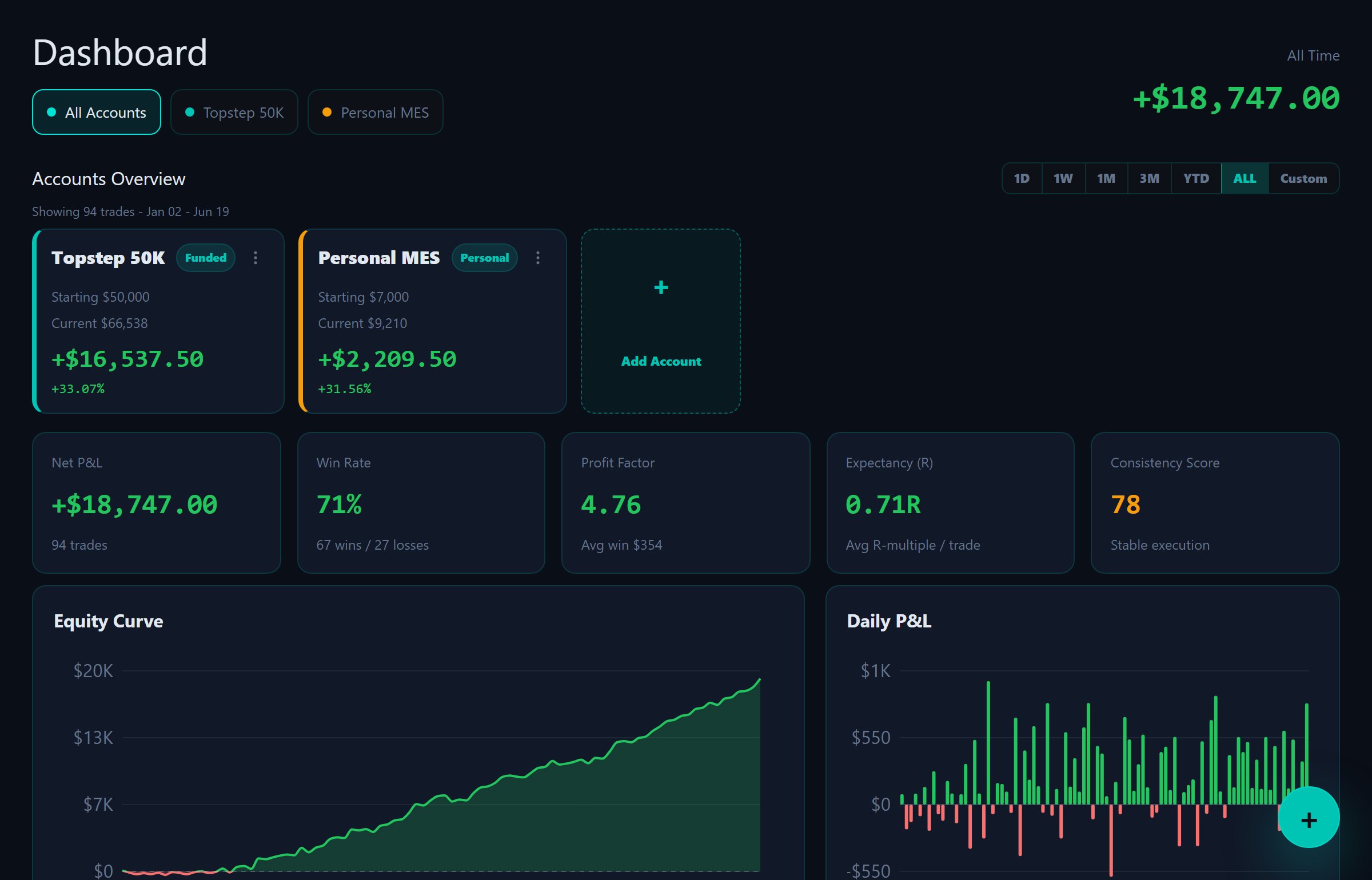Viewport: 1372px width, 880px height.
Task: Click the Personal badge on Personal MES
Action: pyautogui.click(x=485, y=258)
